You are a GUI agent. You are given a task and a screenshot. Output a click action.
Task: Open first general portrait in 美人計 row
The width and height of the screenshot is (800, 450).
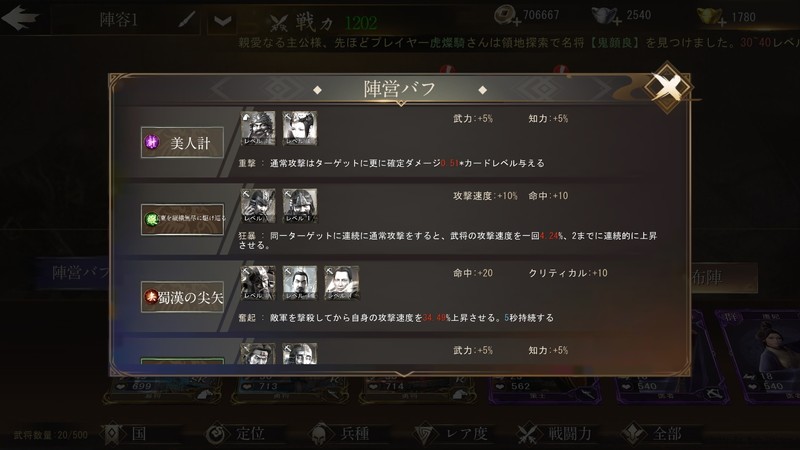point(258,128)
